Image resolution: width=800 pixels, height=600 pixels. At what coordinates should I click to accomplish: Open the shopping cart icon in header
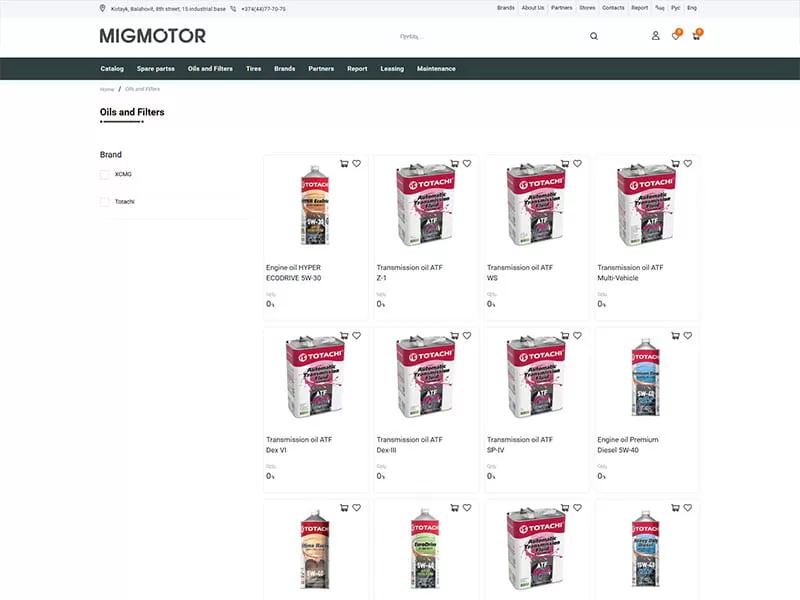(699, 35)
